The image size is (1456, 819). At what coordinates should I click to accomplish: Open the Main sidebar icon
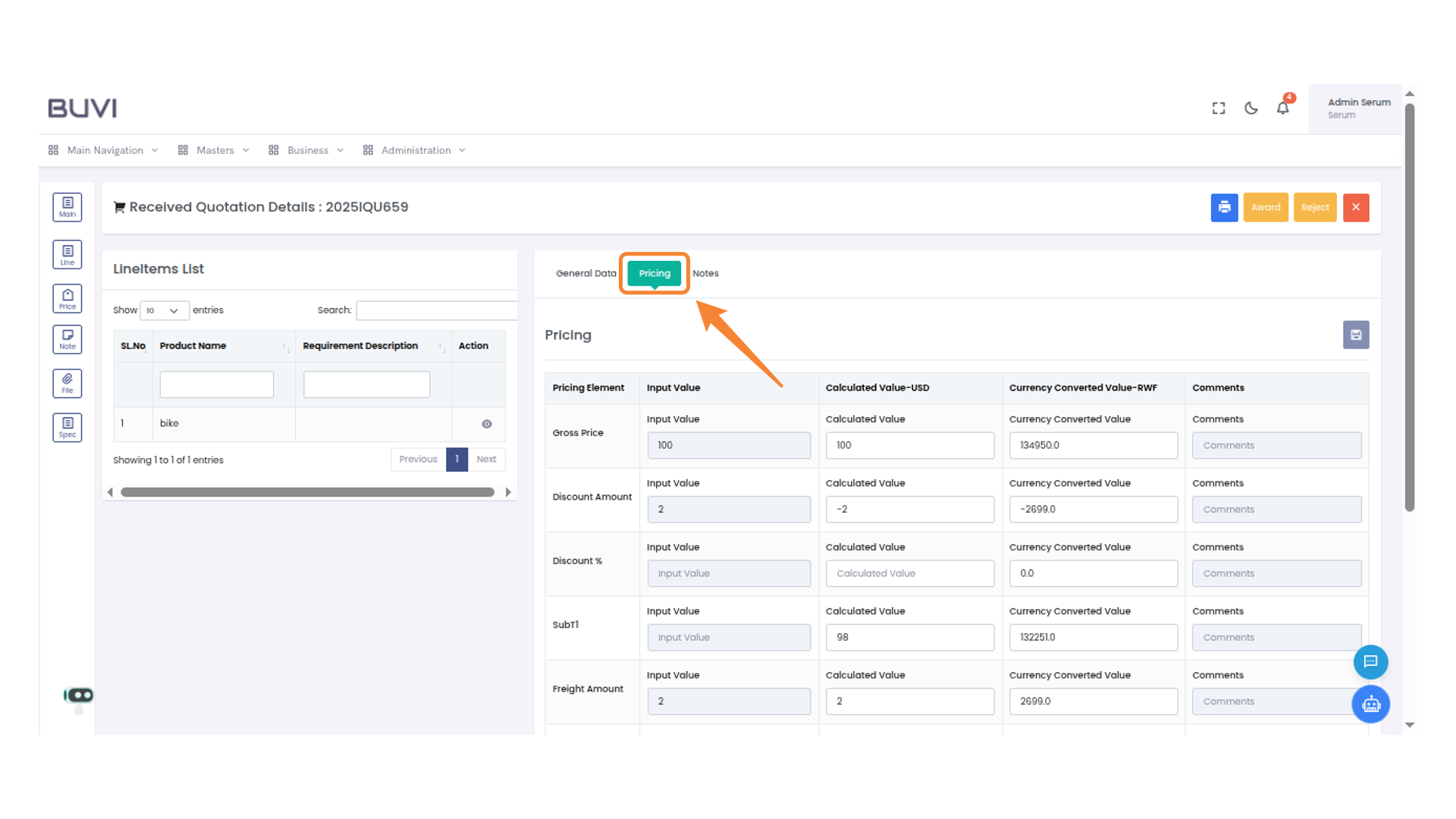pyautogui.click(x=67, y=207)
